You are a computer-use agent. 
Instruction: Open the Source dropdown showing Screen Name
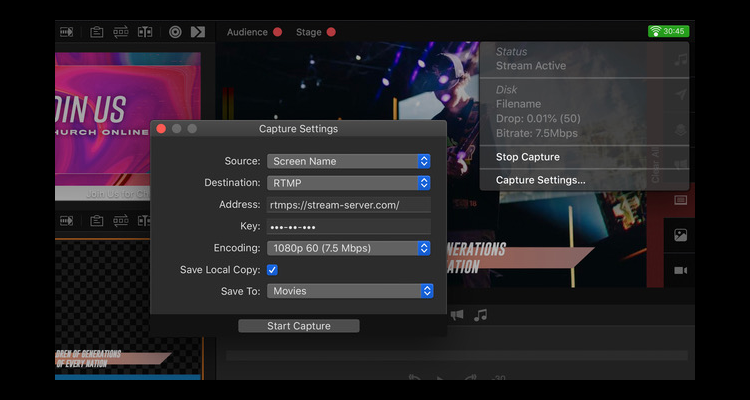349,161
